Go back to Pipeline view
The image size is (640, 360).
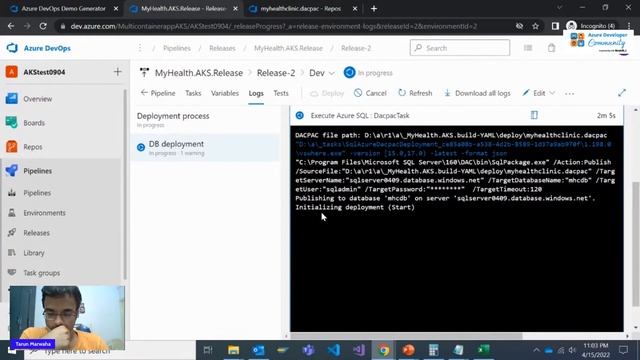click(158, 93)
